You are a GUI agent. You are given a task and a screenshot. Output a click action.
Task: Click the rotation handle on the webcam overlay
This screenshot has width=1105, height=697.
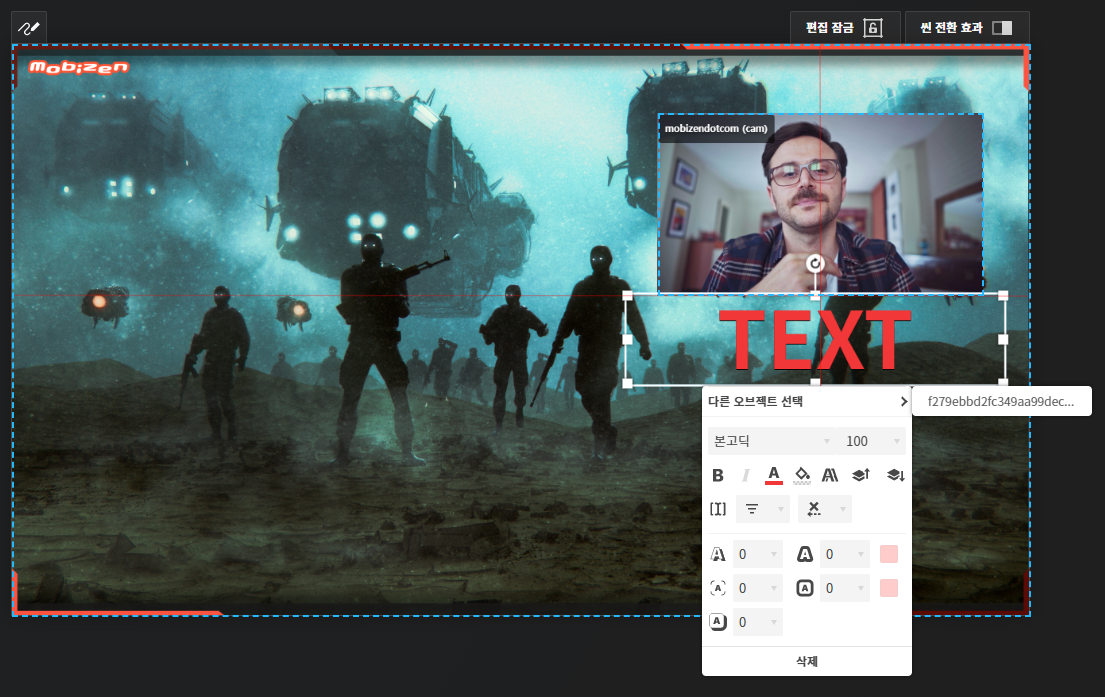(x=816, y=263)
